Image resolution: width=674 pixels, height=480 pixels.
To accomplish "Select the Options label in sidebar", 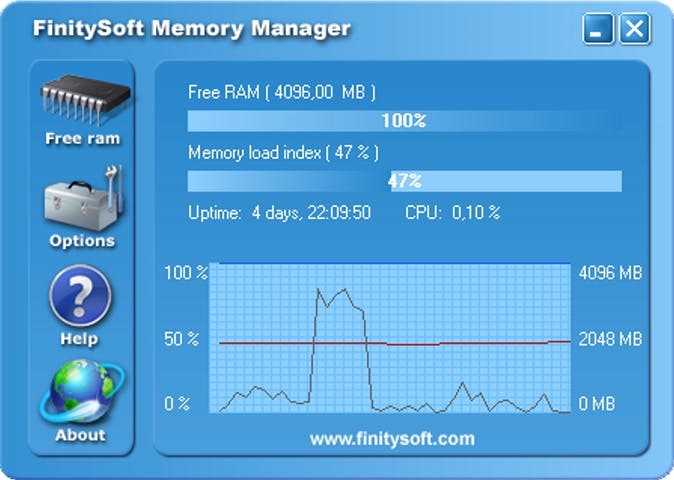I will coord(82,241).
